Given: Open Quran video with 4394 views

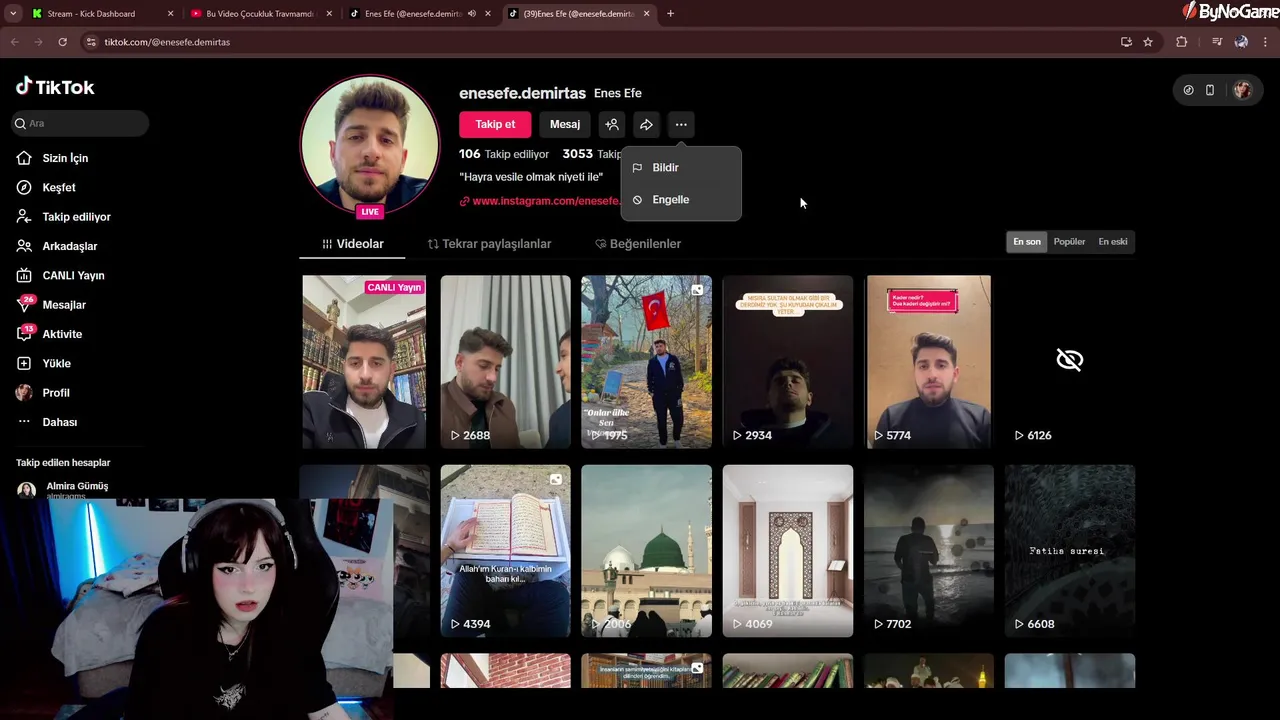Looking at the screenshot, I should [x=505, y=551].
